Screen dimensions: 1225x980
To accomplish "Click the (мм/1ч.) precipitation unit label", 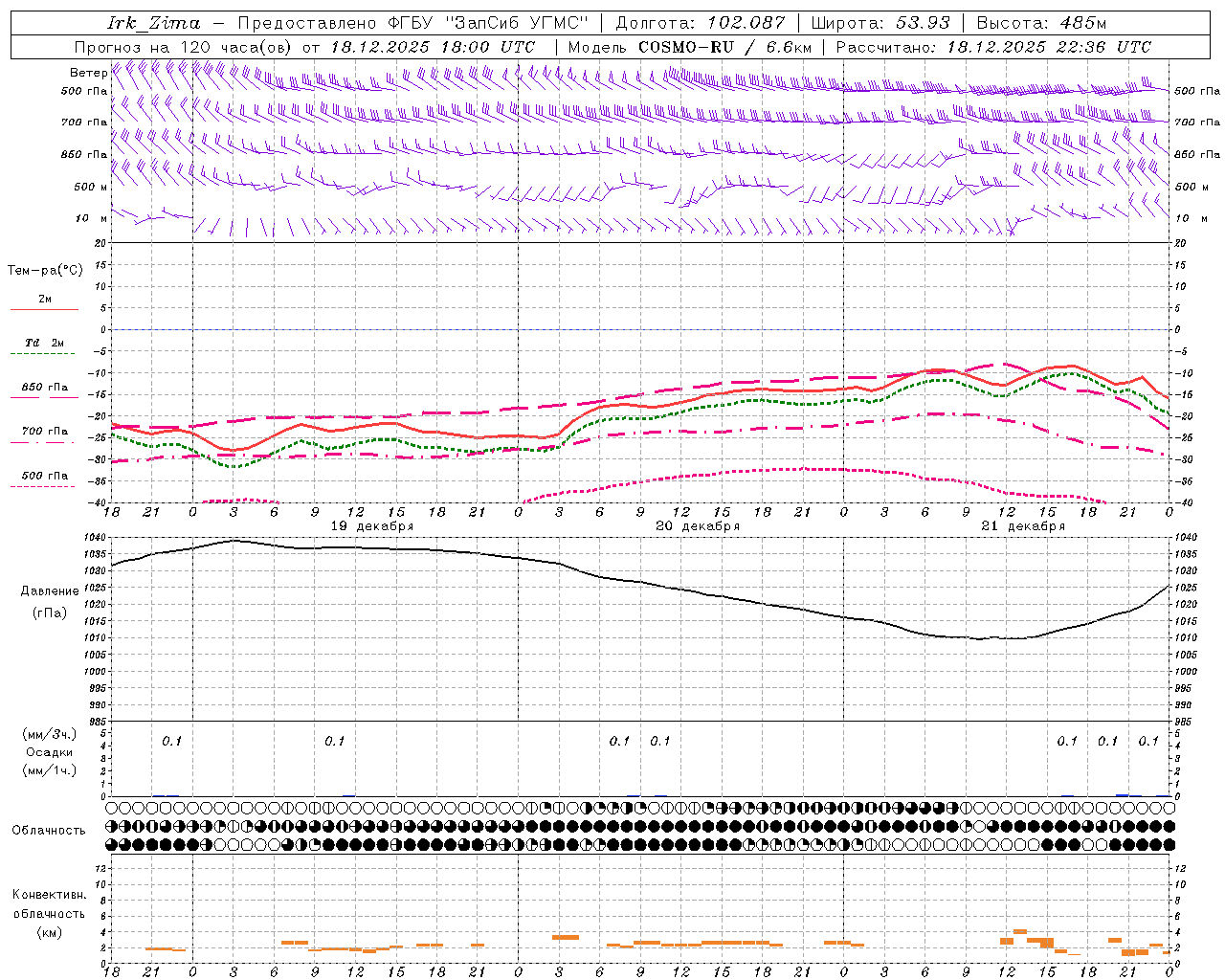I will click(50, 770).
